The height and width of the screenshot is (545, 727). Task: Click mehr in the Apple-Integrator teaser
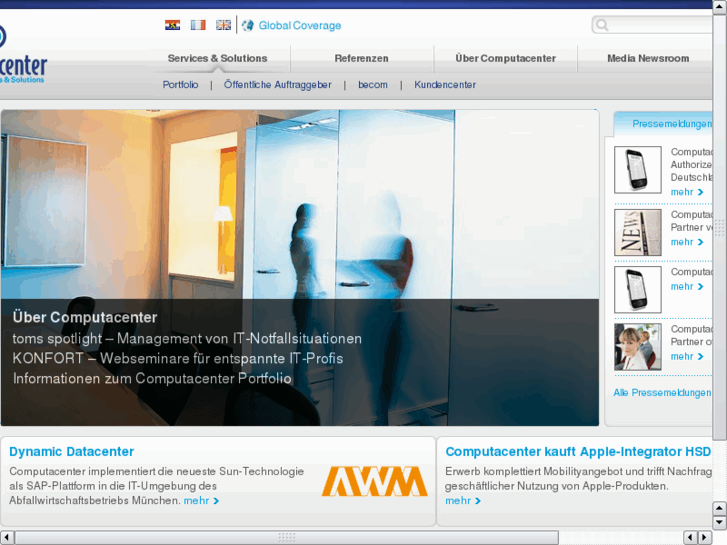pyautogui.click(x=463, y=501)
